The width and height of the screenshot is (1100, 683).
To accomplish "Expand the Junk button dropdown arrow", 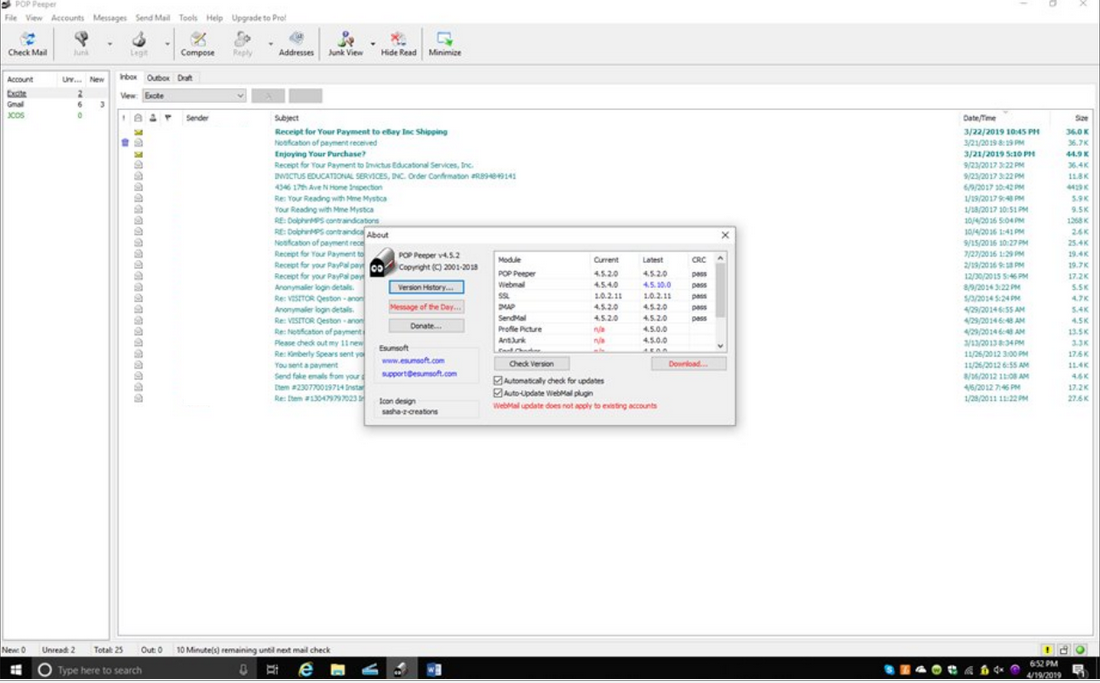I will click(x=109, y=43).
